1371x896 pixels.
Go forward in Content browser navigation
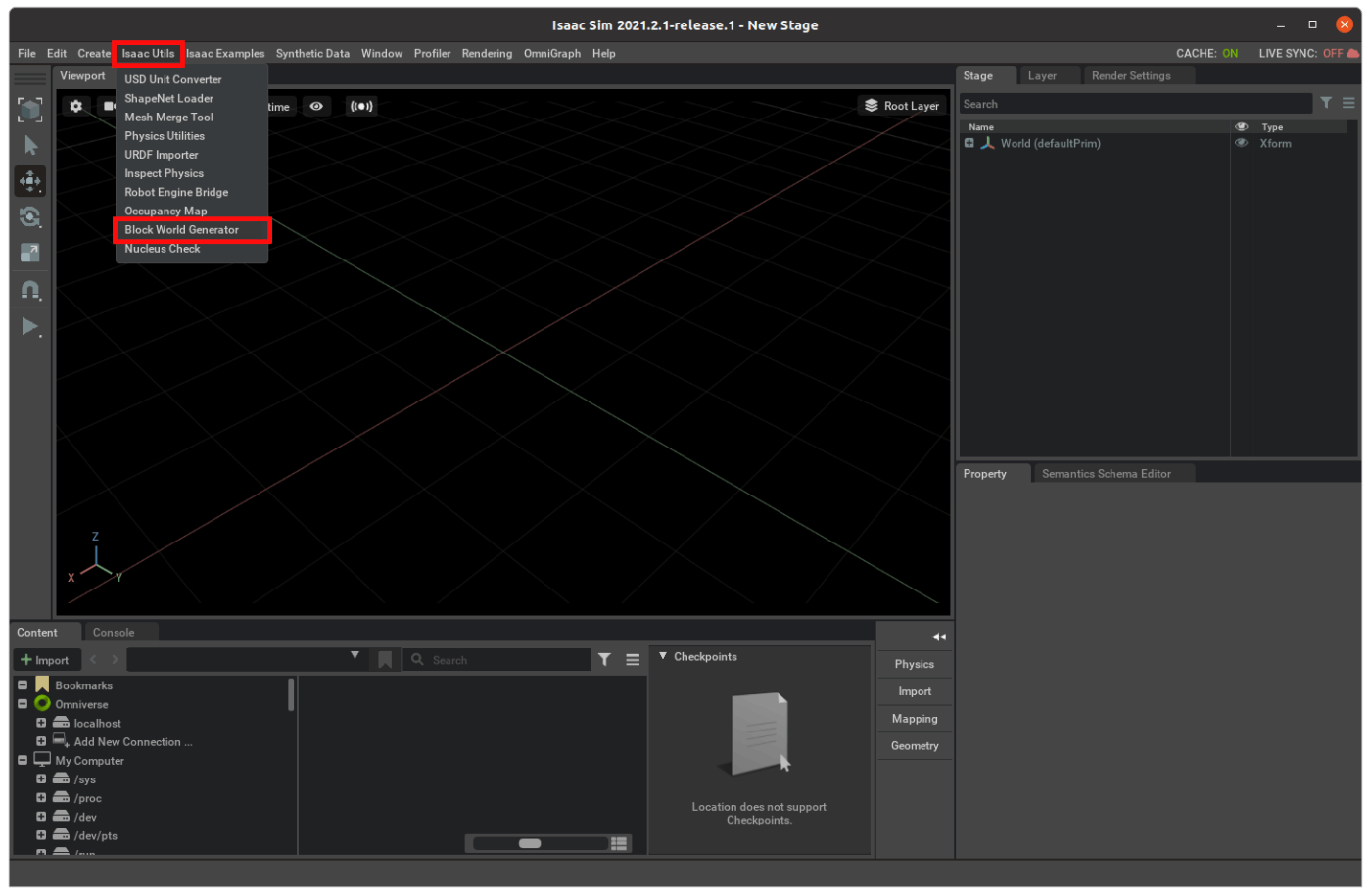click(115, 660)
